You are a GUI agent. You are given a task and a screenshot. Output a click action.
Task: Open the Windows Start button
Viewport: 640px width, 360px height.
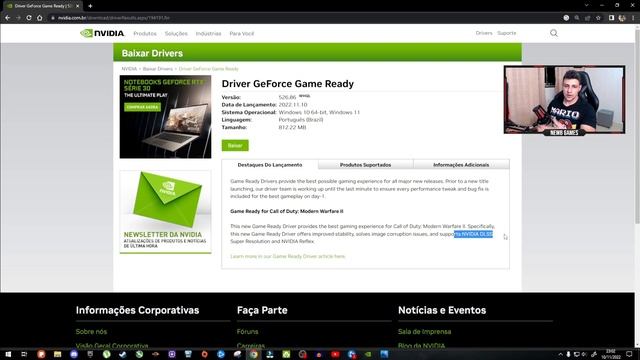pos(8,354)
